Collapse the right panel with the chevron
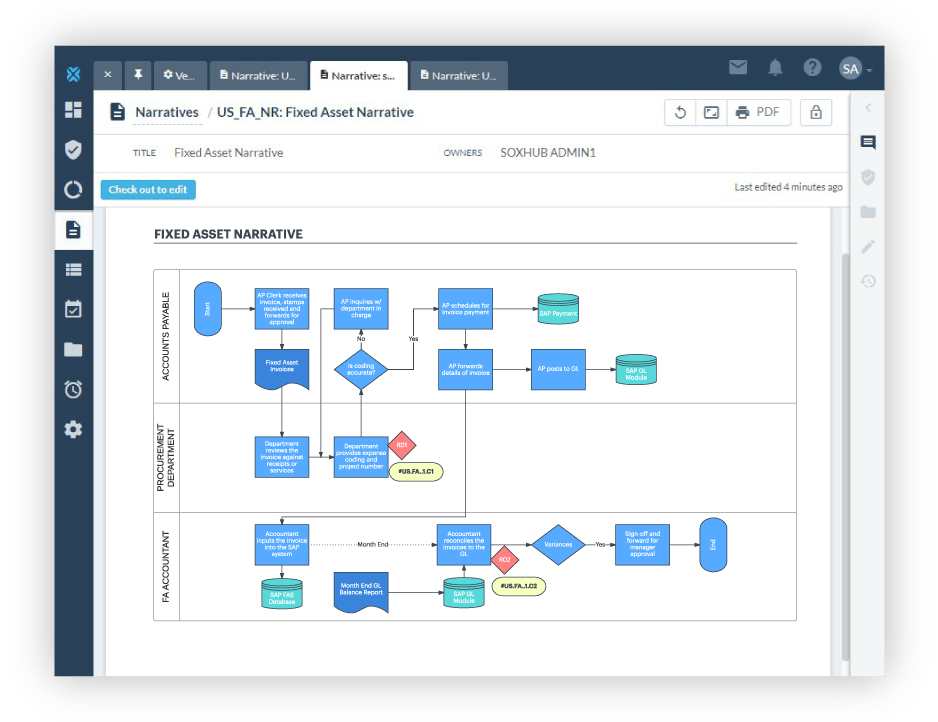Viewport: 938px width, 722px height. coord(868,107)
